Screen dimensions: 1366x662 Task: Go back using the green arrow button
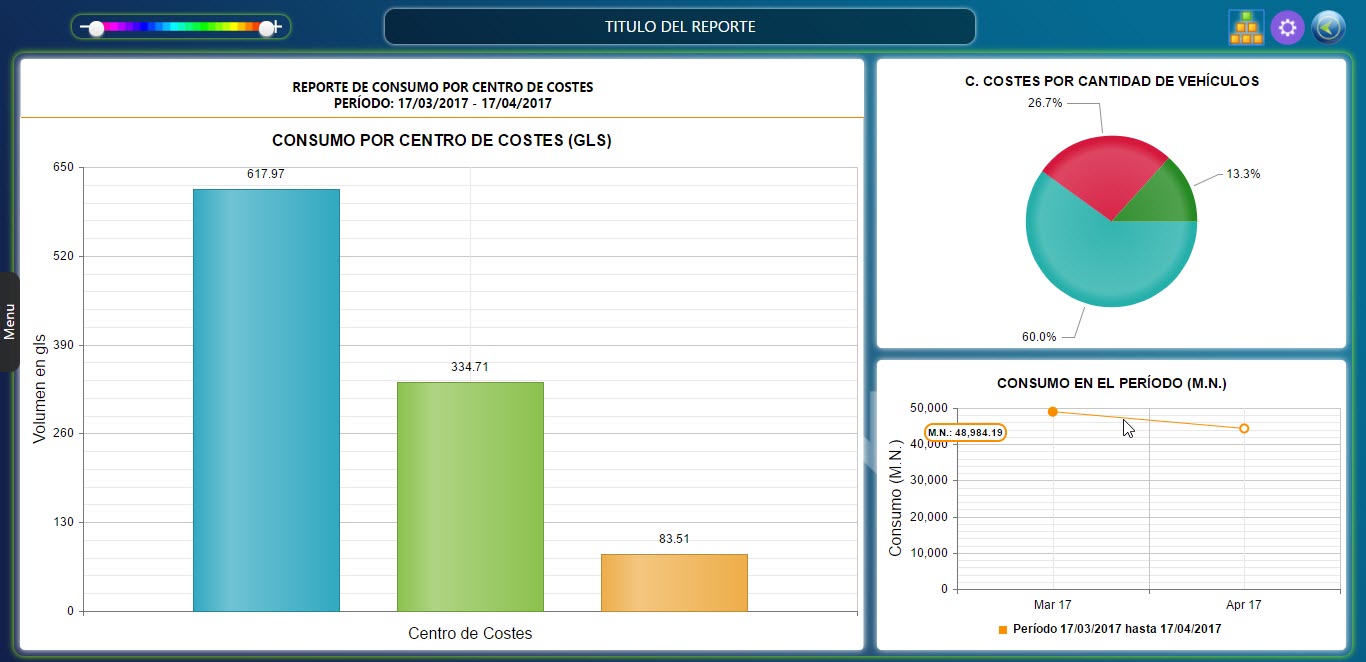(x=1328, y=27)
